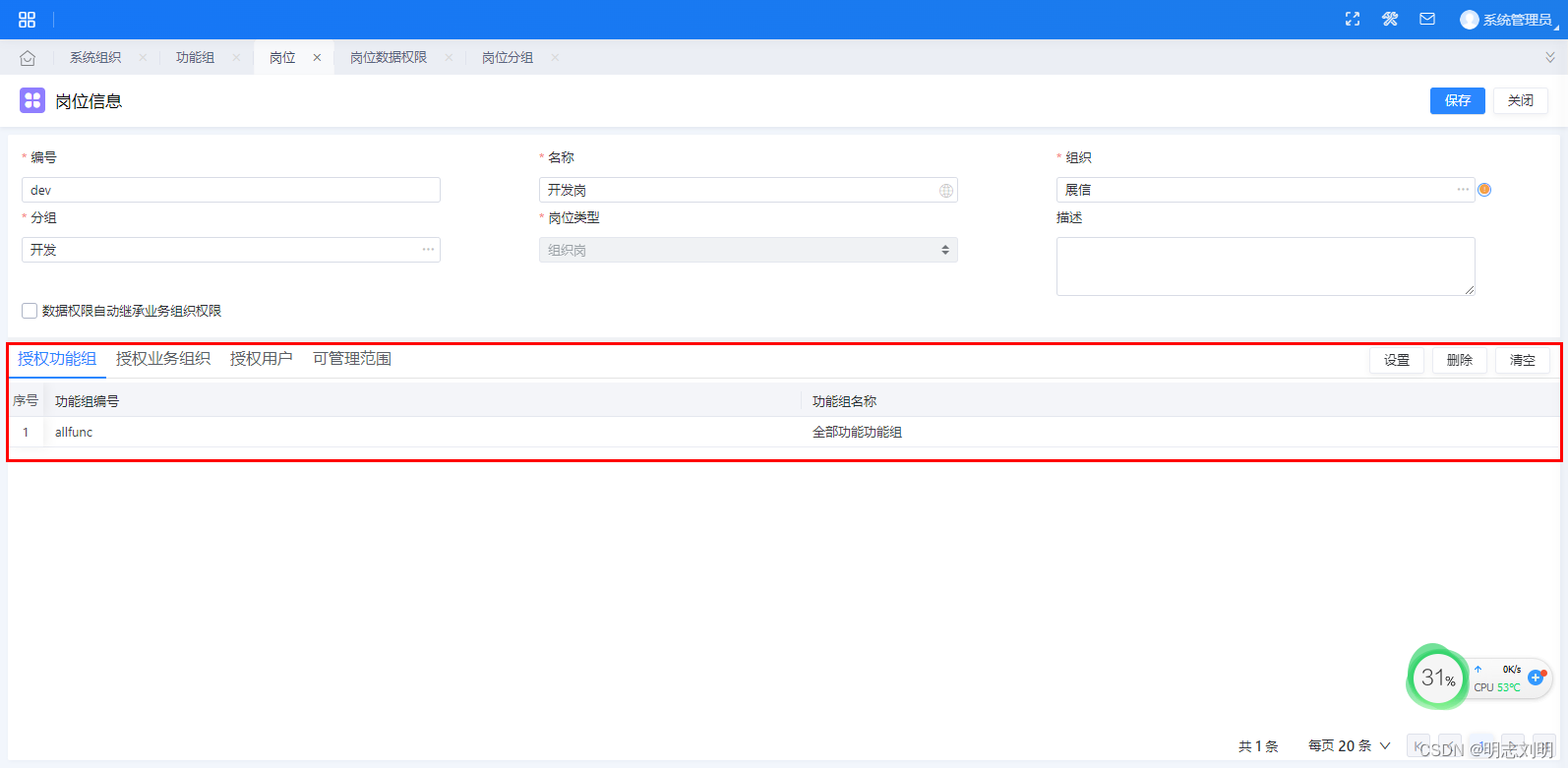Close the 岗位数据权限 tab

tap(449, 58)
